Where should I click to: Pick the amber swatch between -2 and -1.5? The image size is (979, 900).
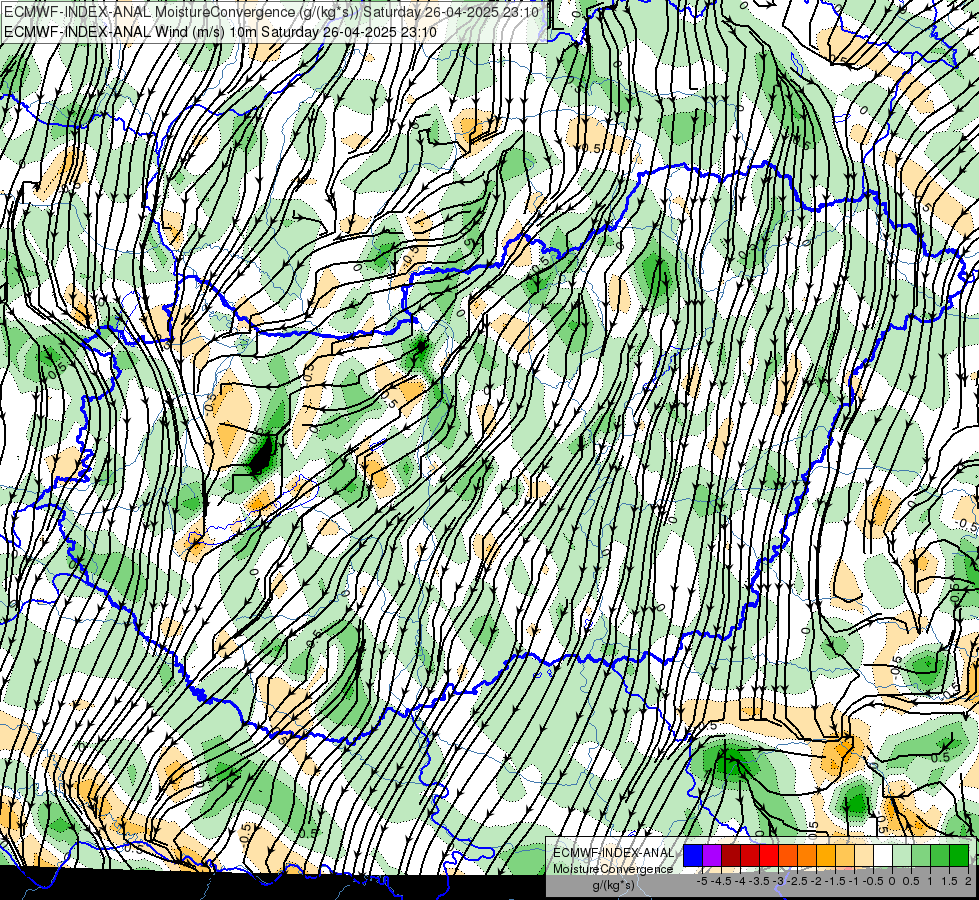(x=826, y=856)
